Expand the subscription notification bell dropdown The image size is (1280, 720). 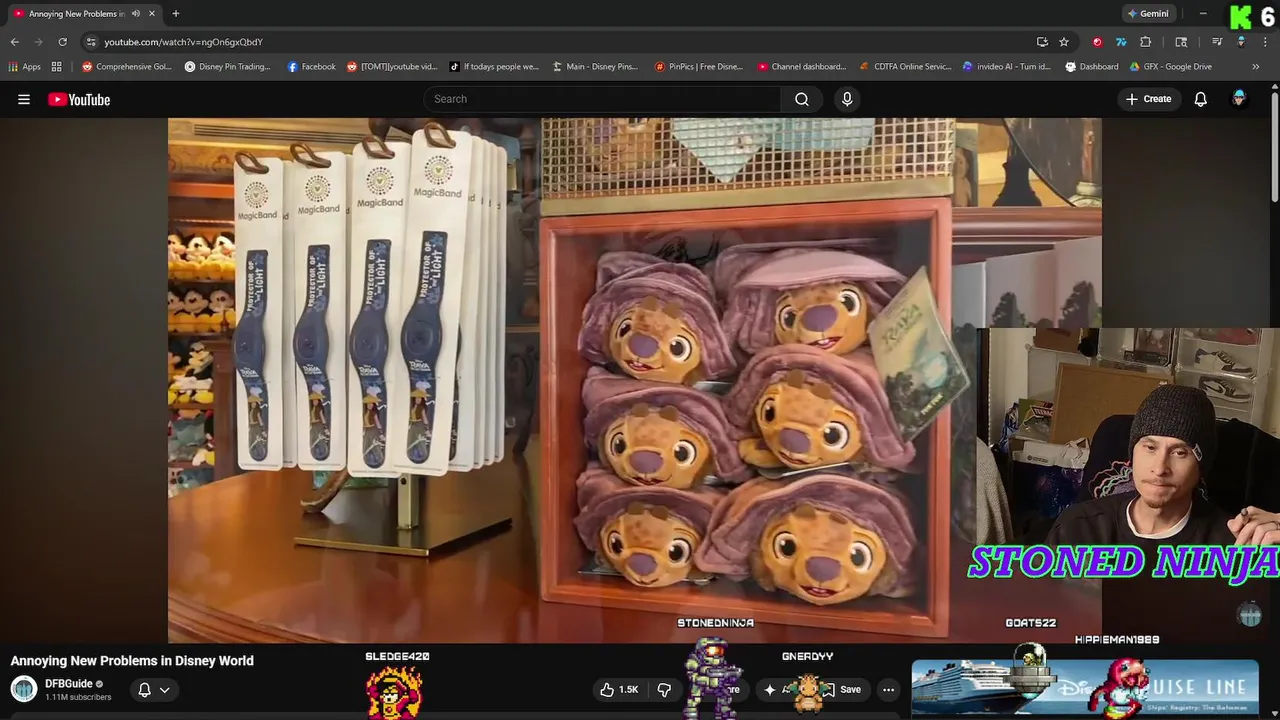(154, 689)
